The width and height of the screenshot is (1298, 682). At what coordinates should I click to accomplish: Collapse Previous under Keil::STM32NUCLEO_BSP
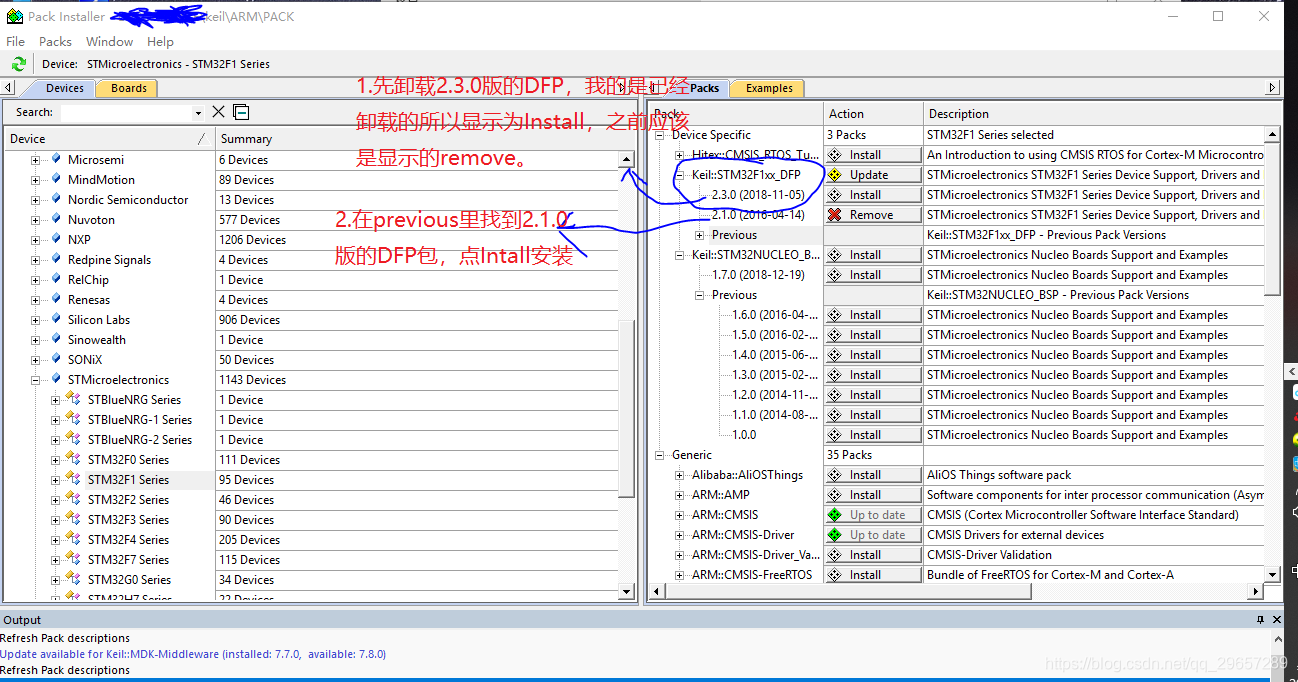coord(700,295)
